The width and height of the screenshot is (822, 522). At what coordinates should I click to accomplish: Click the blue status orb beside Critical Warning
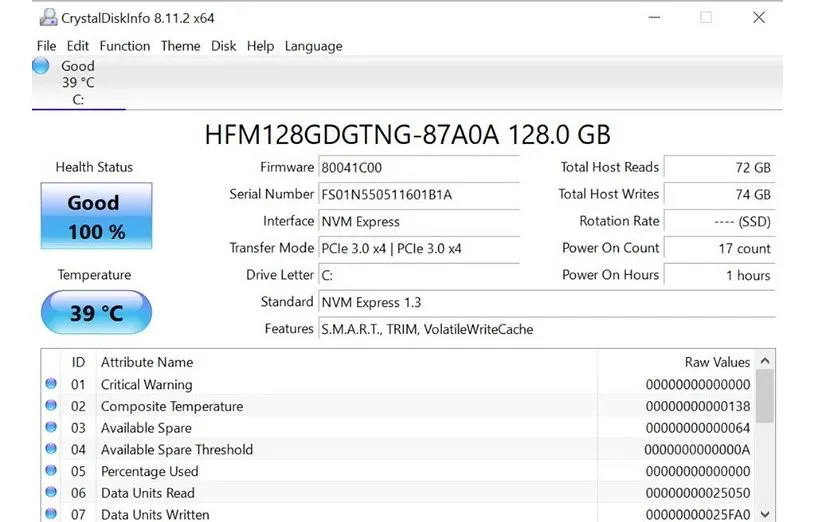(x=51, y=384)
